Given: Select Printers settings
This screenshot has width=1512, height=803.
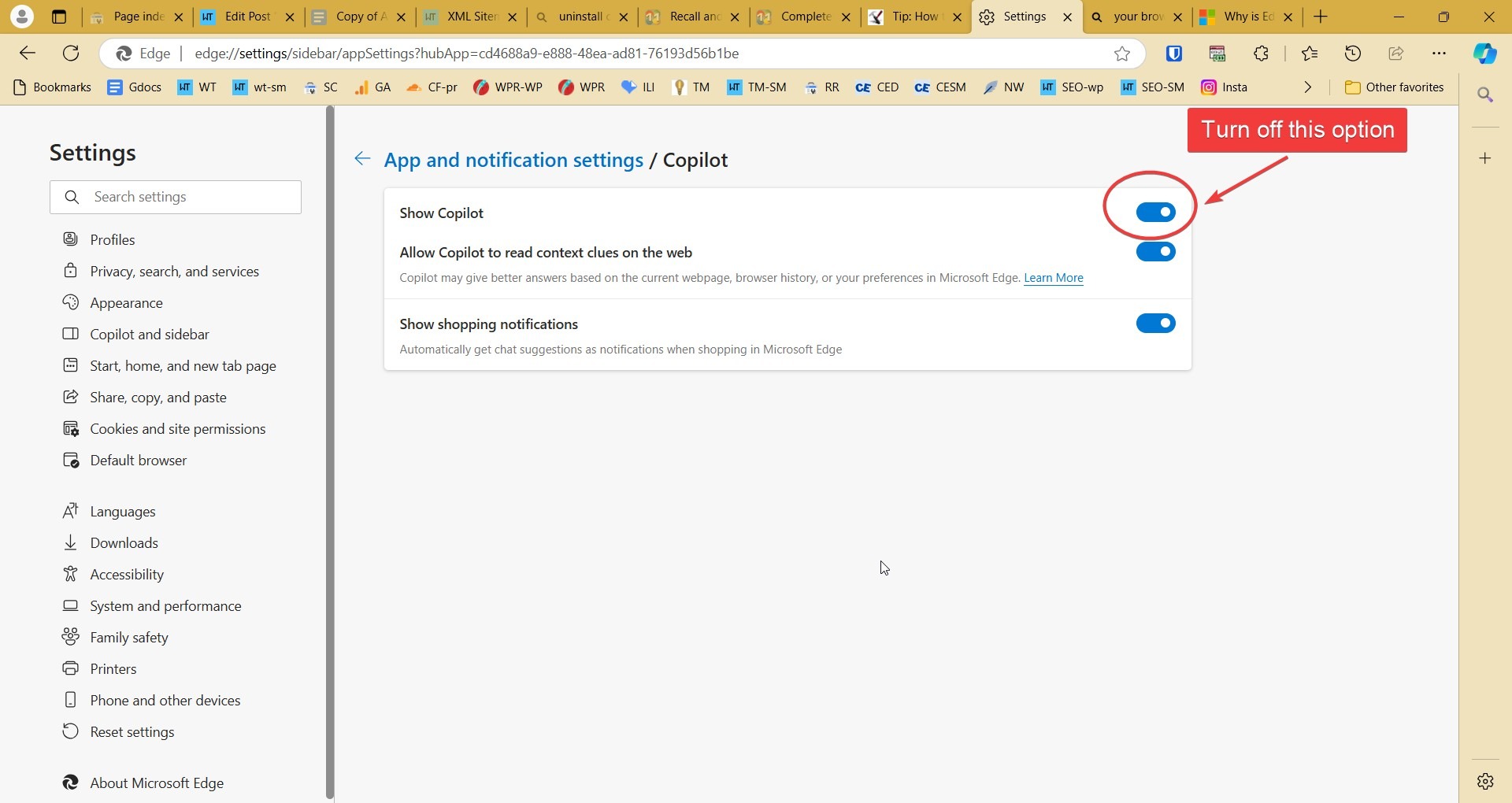Looking at the screenshot, I should coord(113,668).
